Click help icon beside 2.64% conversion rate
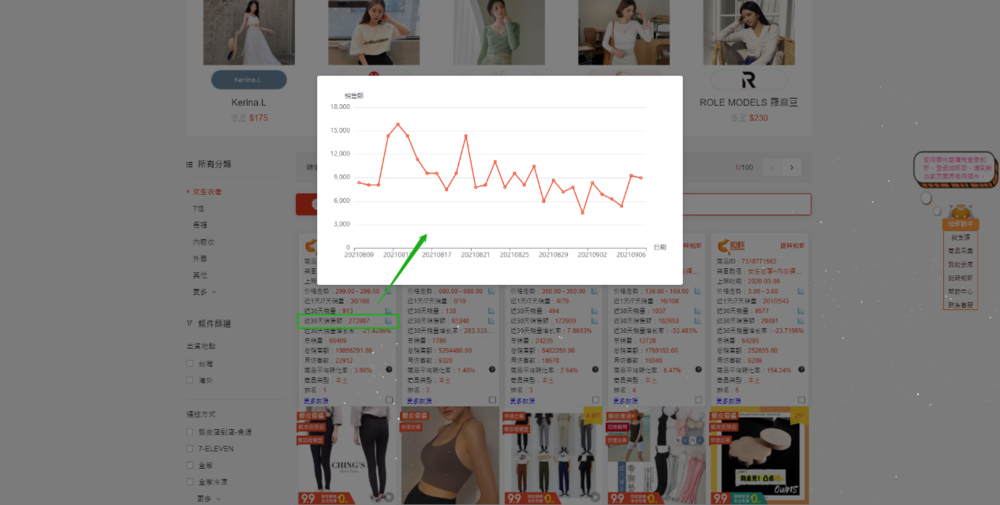The image size is (1000, 505). (595, 369)
